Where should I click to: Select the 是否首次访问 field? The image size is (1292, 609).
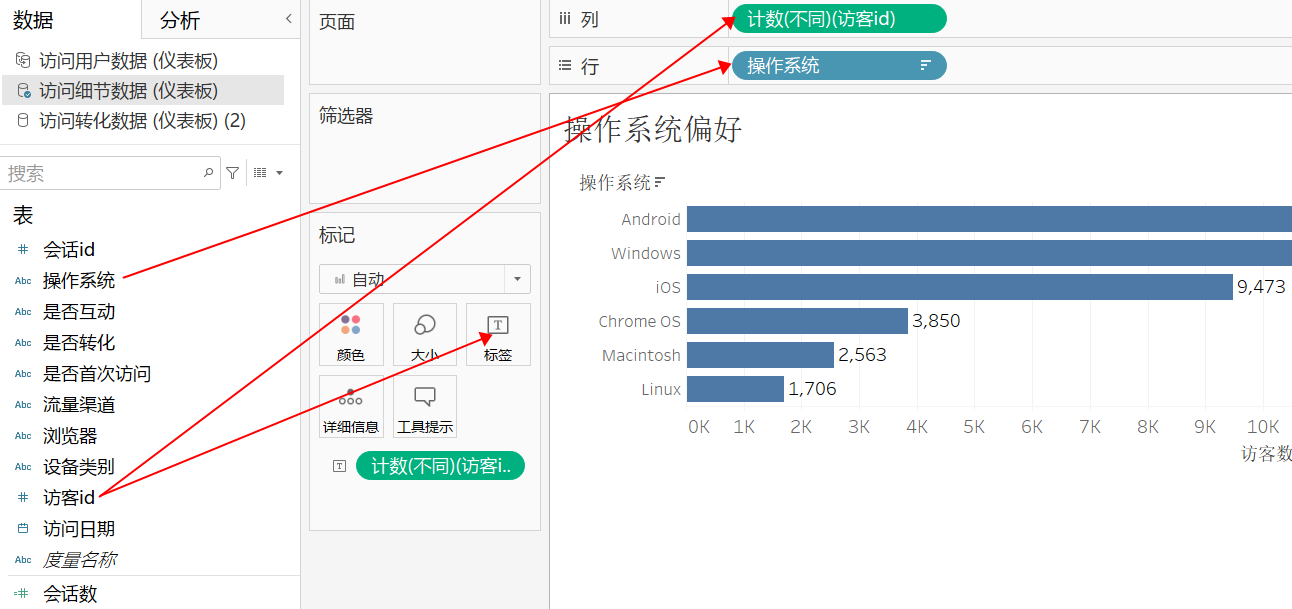(x=97, y=373)
